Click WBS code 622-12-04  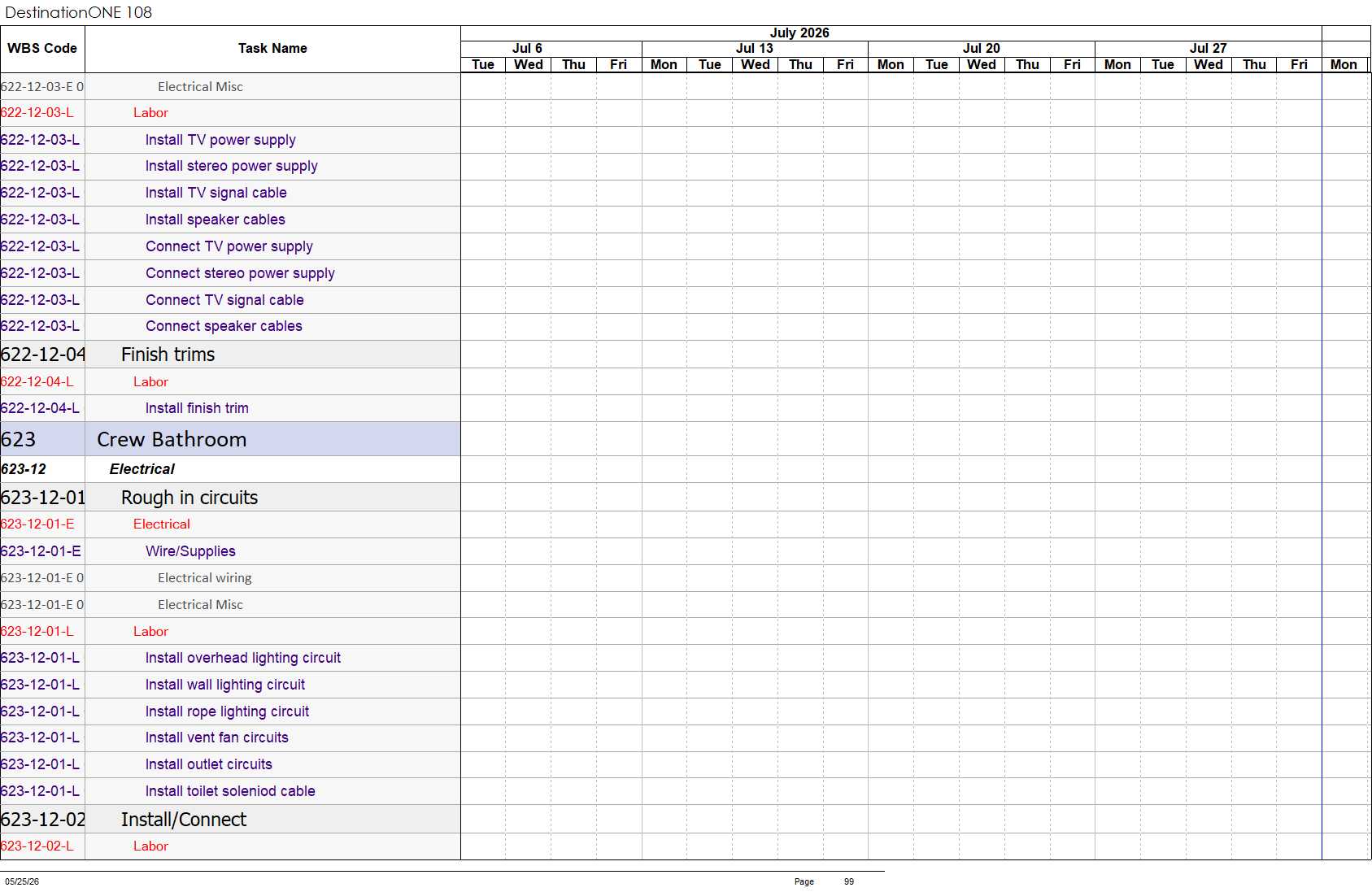(42, 355)
